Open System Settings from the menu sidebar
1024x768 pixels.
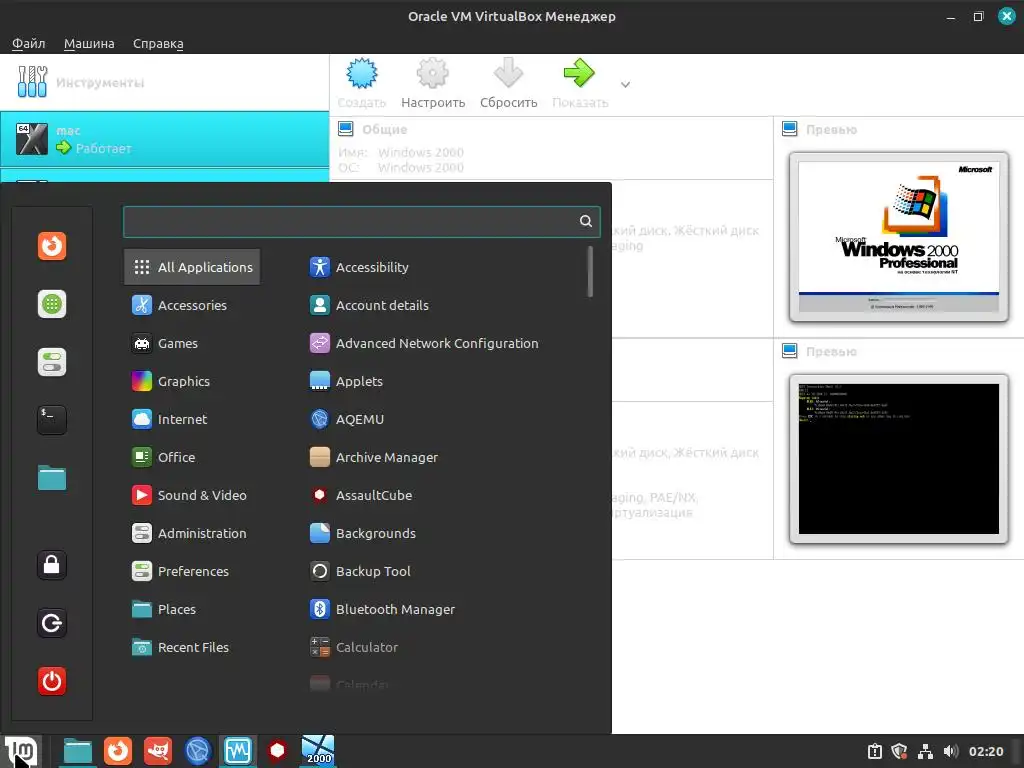(52, 362)
